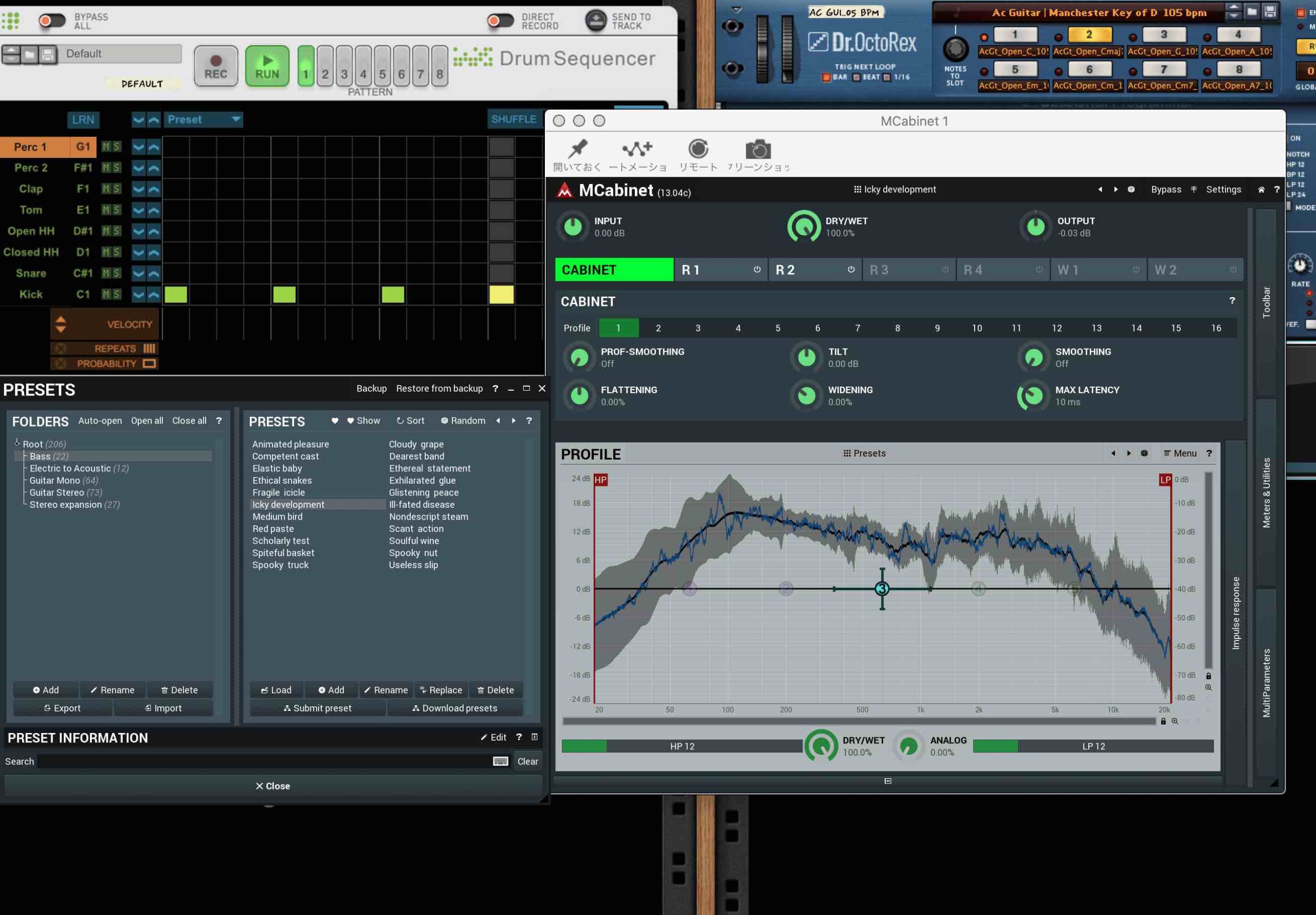
Task: Click the pin icon in MCabinet toolbar
Action: click(x=577, y=149)
